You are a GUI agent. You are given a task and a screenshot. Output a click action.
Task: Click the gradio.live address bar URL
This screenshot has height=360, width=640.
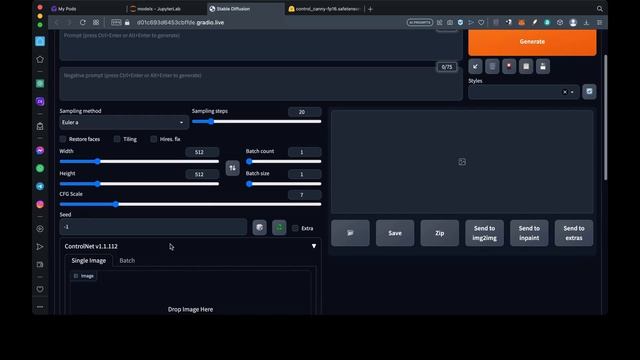(x=180, y=22)
